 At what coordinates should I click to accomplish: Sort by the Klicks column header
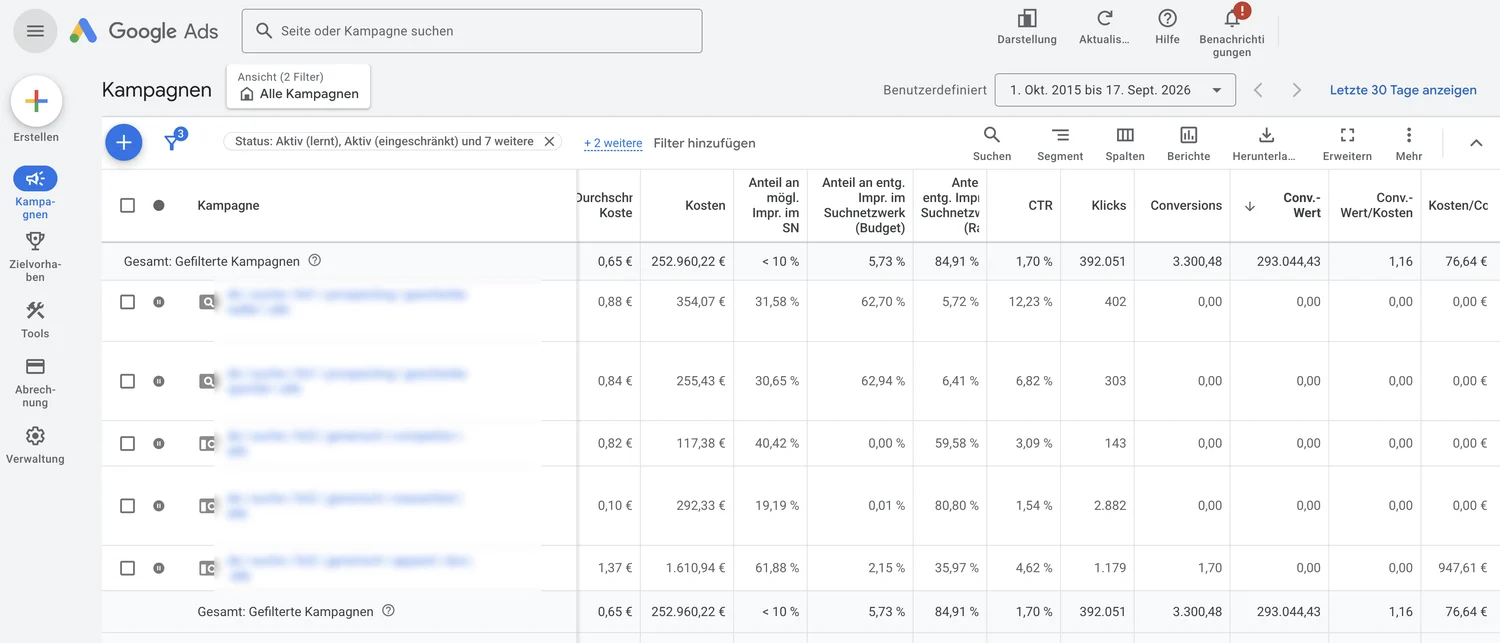(x=1109, y=205)
